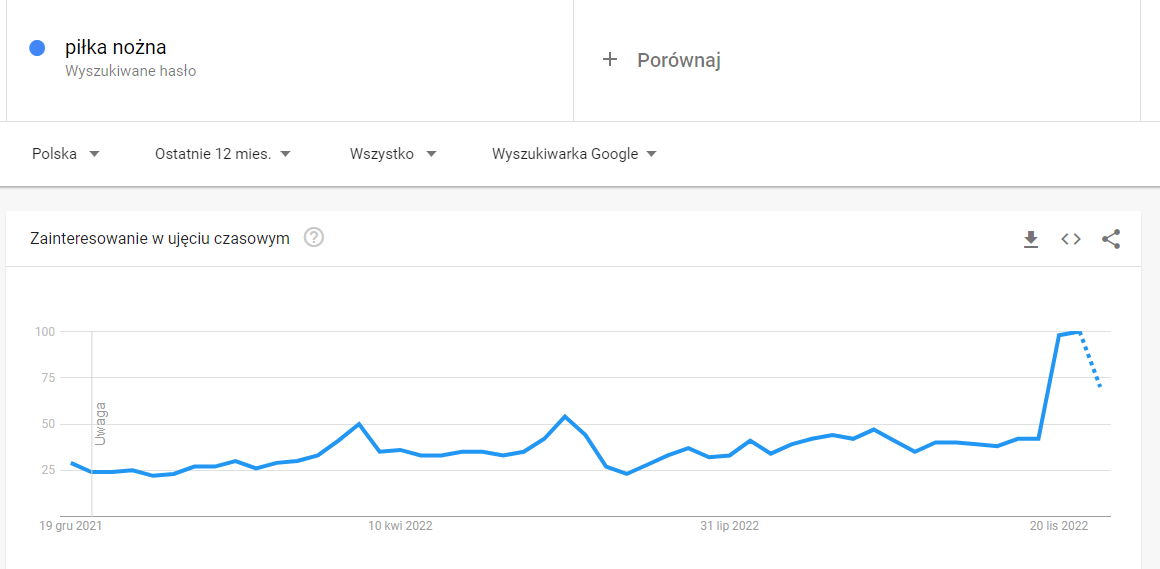Click the Porównaj compare button

point(678,60)
